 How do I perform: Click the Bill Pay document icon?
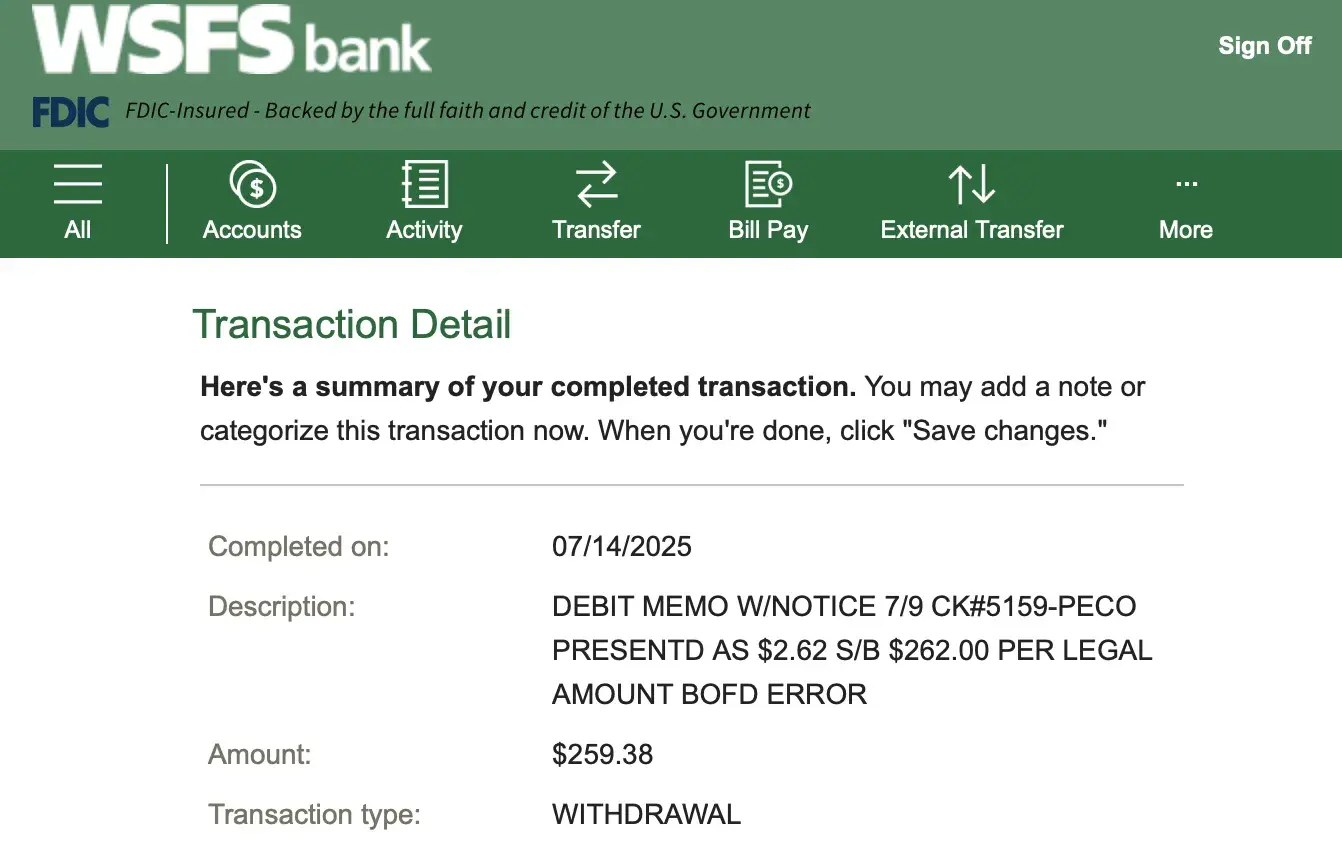[x=768, y=185]
